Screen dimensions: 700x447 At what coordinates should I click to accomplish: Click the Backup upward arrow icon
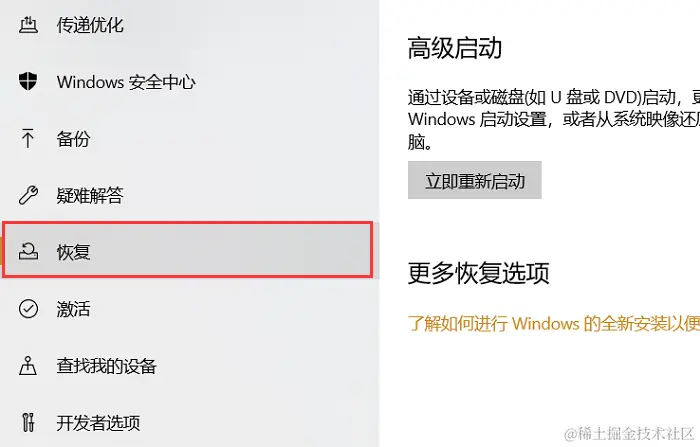[28, 138]
